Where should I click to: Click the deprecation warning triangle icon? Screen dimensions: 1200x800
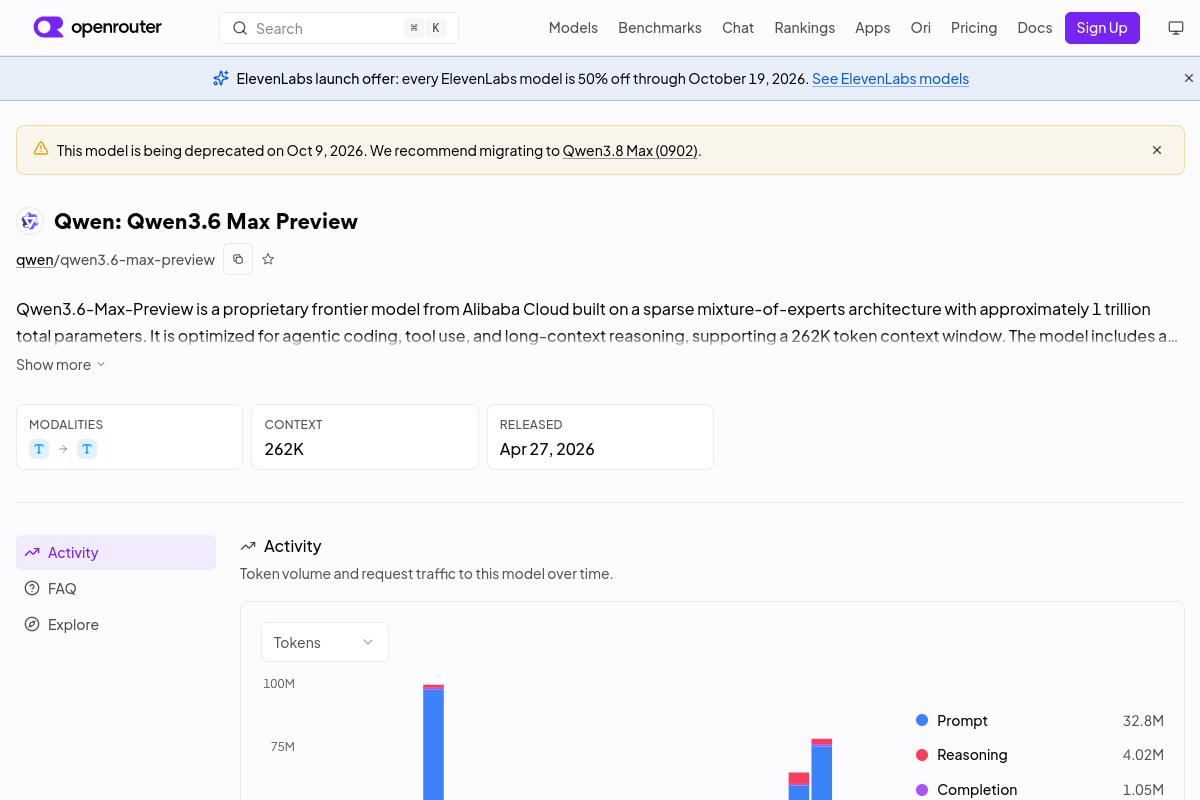coord(41,149)
